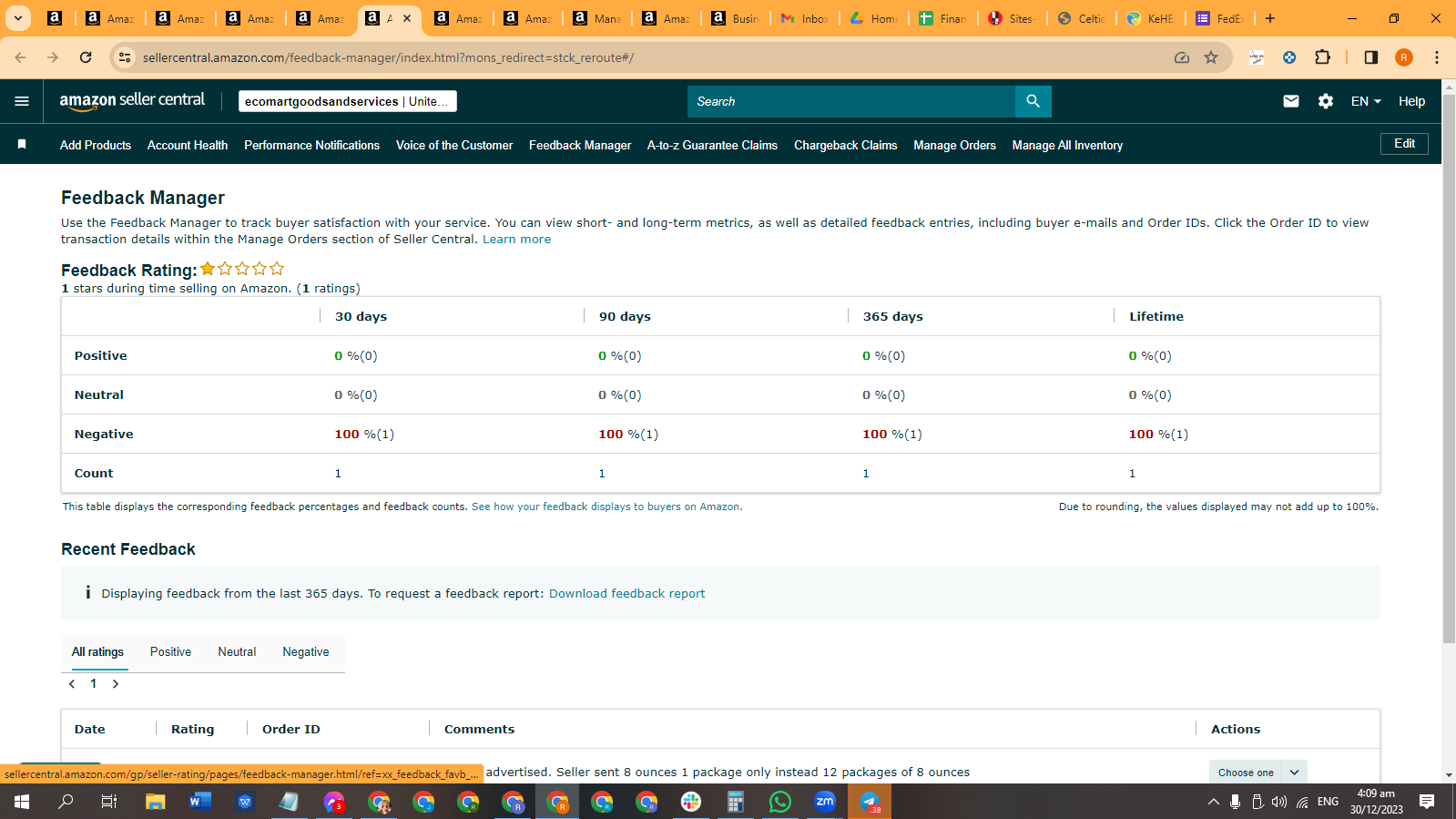This screenshot has height=819, width=1456.
Task: Click the Download feedback report link
Action: [626, 594]
